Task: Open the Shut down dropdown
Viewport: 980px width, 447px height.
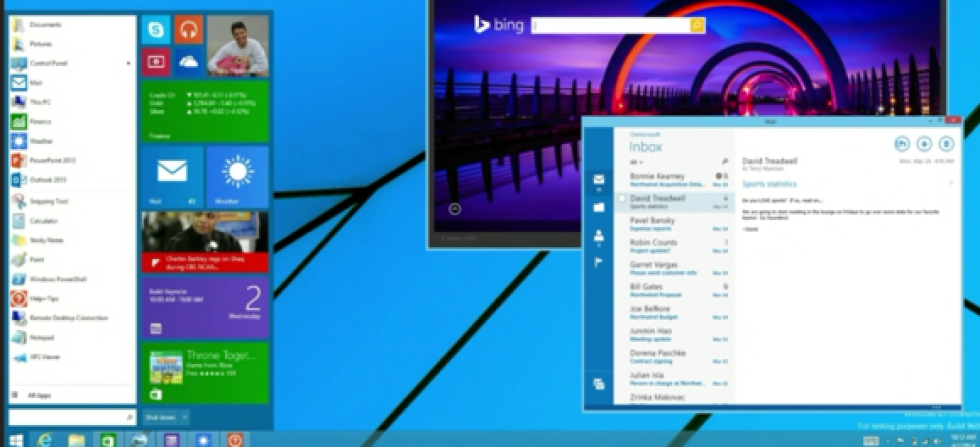Action: pos(166,416)
